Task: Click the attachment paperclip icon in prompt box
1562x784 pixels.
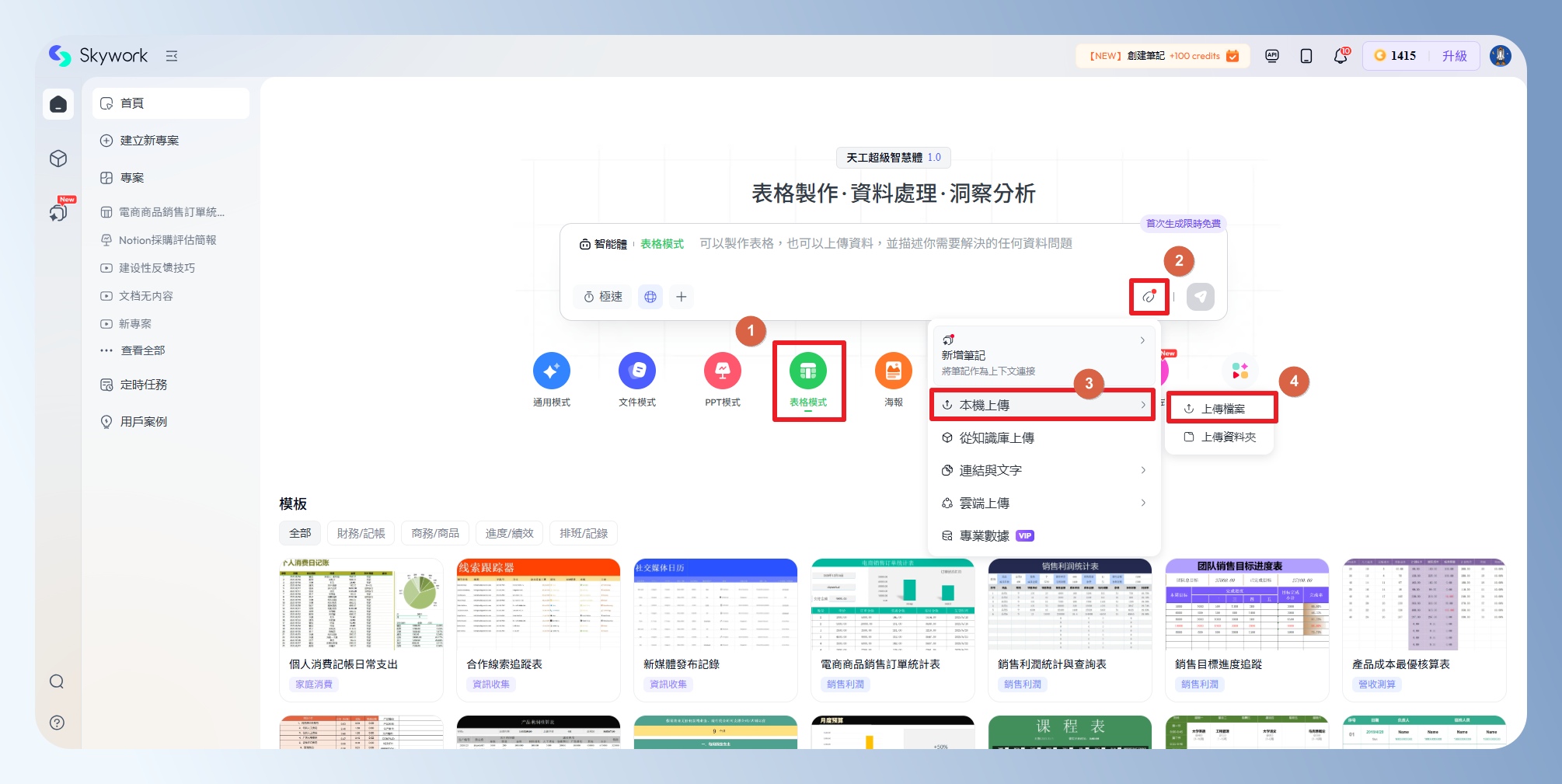Action: click(x=1149, y=297)
